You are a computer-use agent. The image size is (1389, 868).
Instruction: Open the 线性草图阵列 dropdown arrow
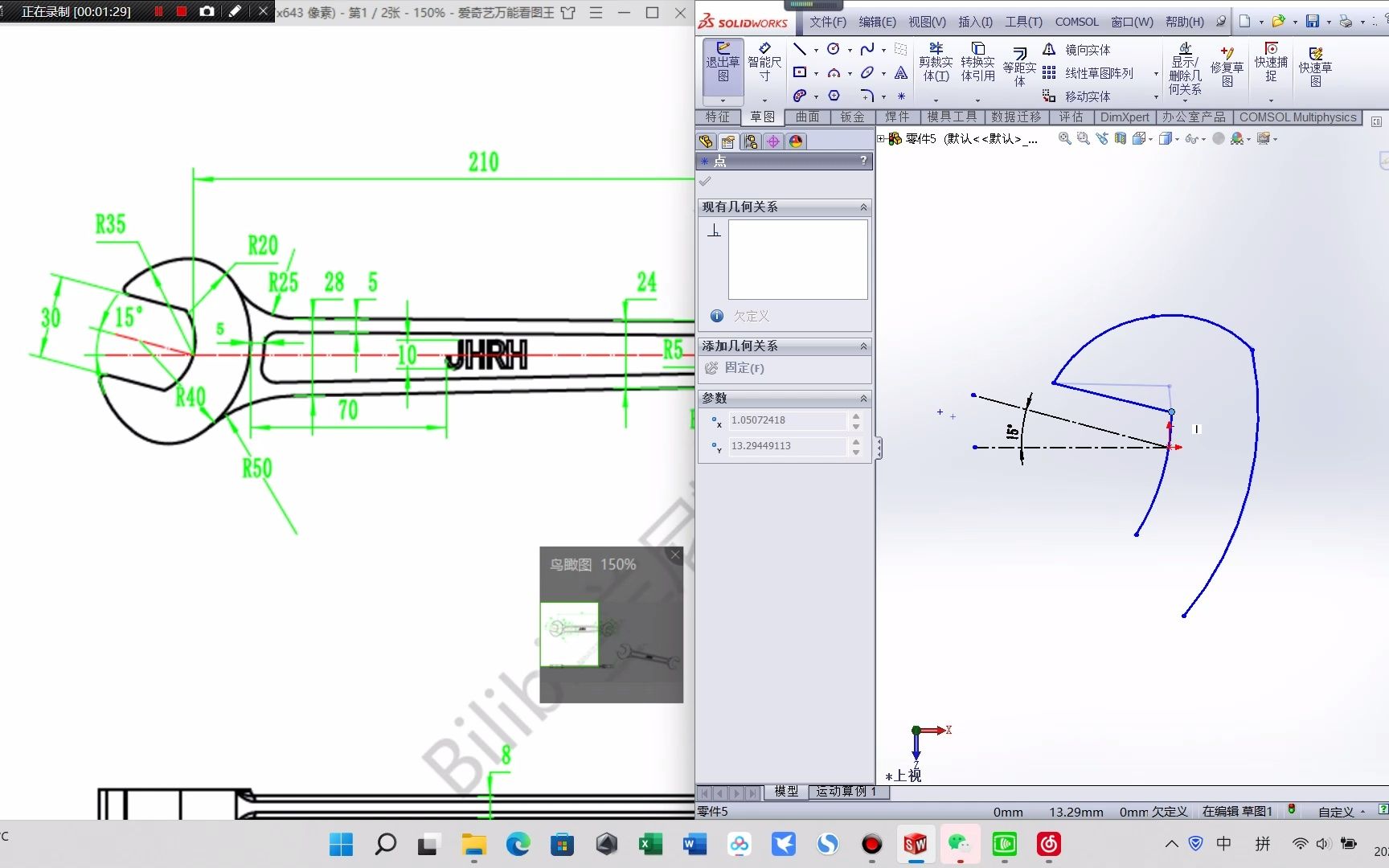[1156, 73]
